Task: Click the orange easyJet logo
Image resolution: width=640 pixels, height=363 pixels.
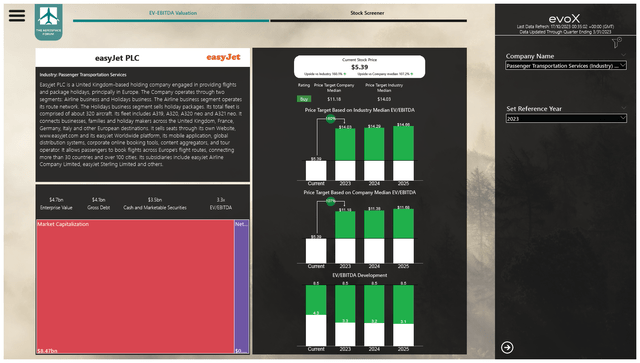Action: click(x=223, y=57)
